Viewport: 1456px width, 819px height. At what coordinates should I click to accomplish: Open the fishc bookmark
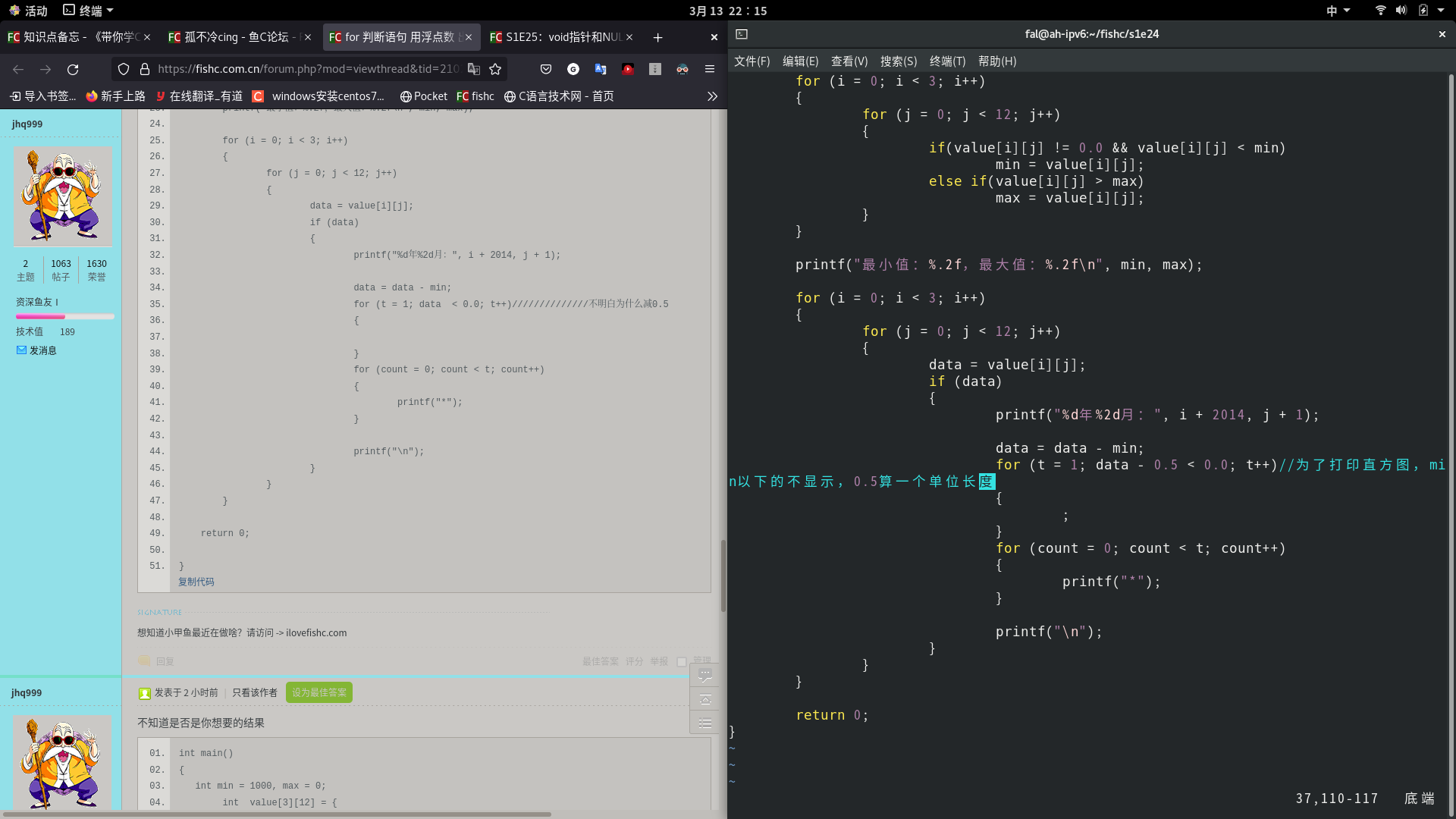pyautogui.click(x=475, y=96)
